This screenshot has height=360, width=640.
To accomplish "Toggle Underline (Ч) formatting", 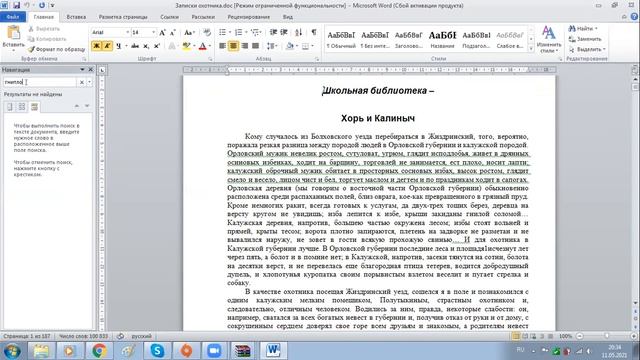I will (x=118, y=46).
